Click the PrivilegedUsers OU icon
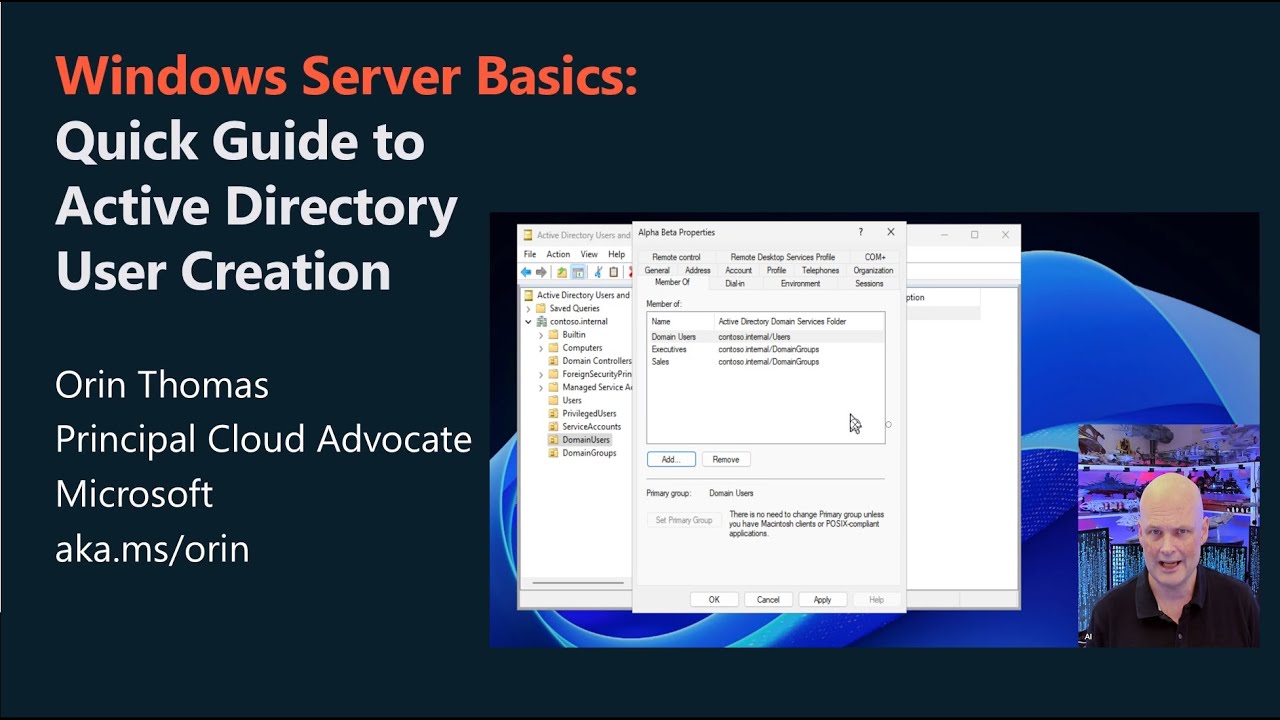 tap(554, 413)
